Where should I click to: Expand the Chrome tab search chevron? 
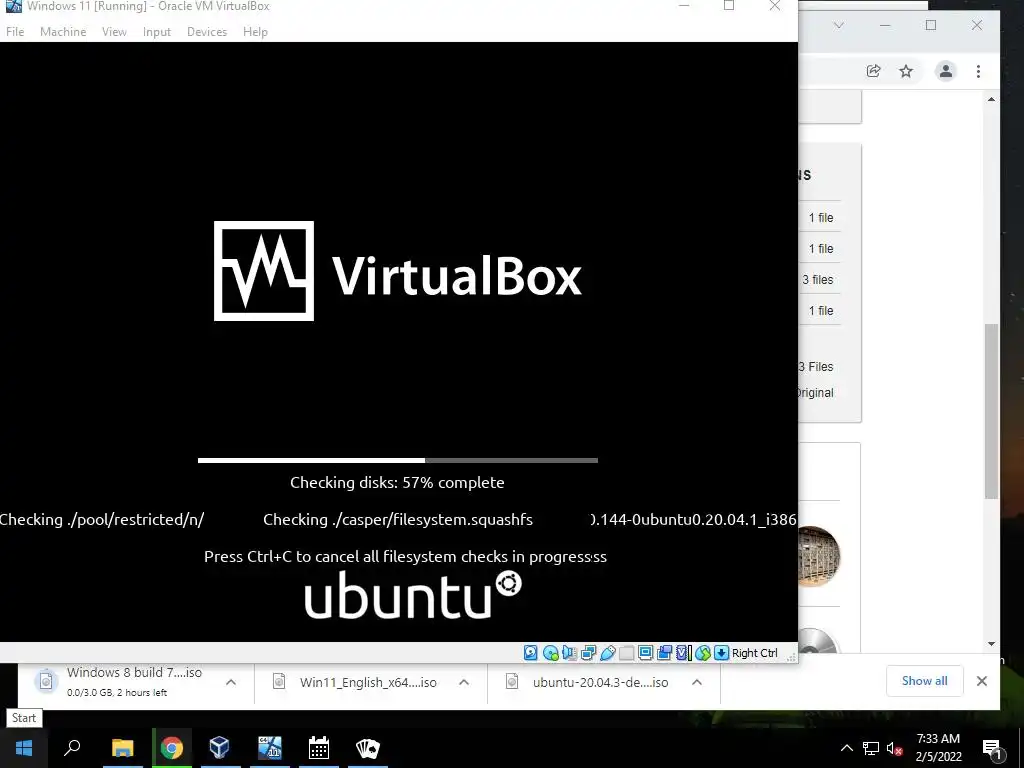pyautogui.click(x=839, y=25)
